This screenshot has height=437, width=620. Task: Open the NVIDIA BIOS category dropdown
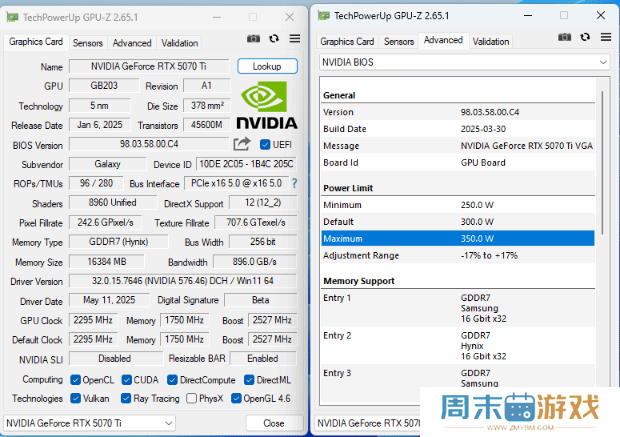point(463,62)
